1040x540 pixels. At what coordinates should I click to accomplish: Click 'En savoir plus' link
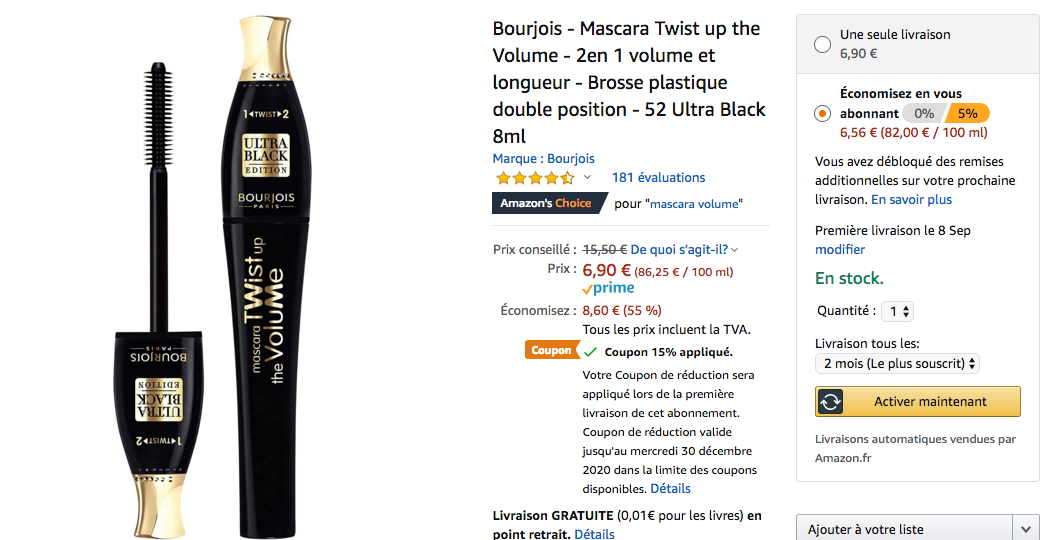[911, 200]
